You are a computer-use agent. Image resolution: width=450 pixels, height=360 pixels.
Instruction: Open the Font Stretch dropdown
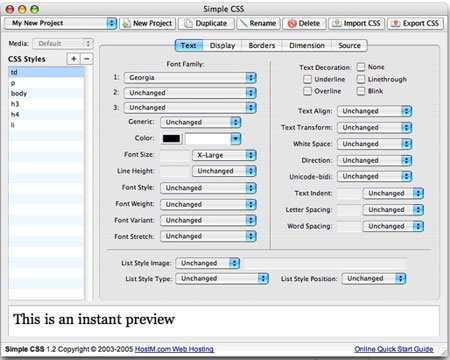click(208, 236)
